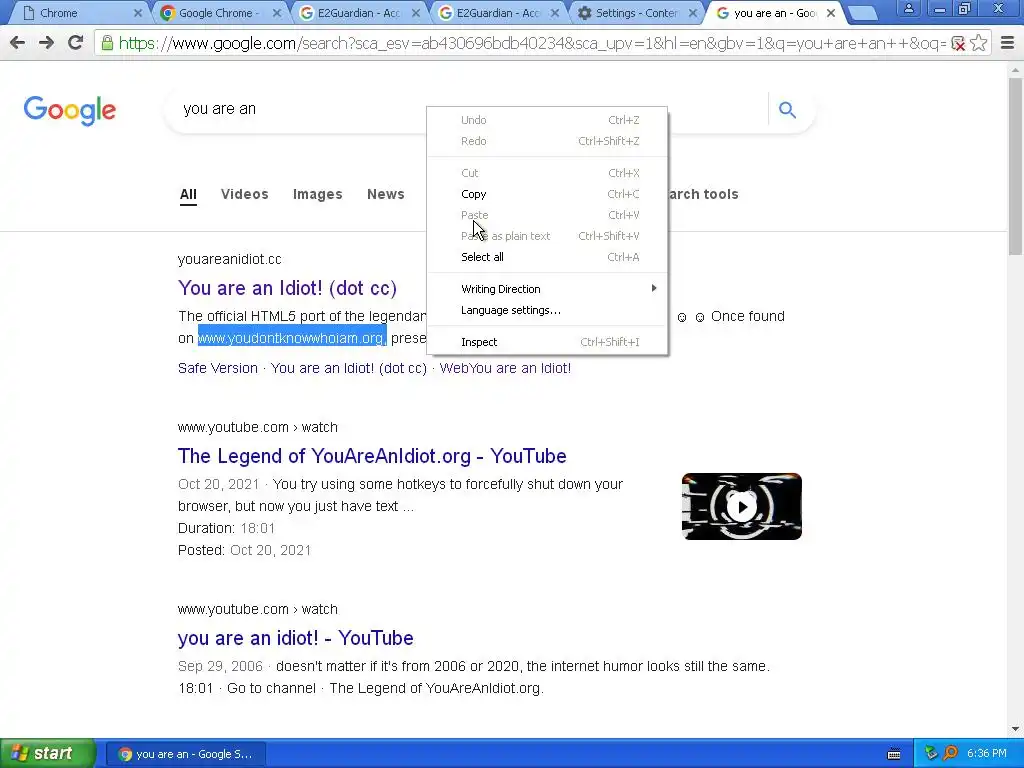Click the green padlock site info icon
The width and height of the screenshot is (1024, 768).
pos(107,43)
